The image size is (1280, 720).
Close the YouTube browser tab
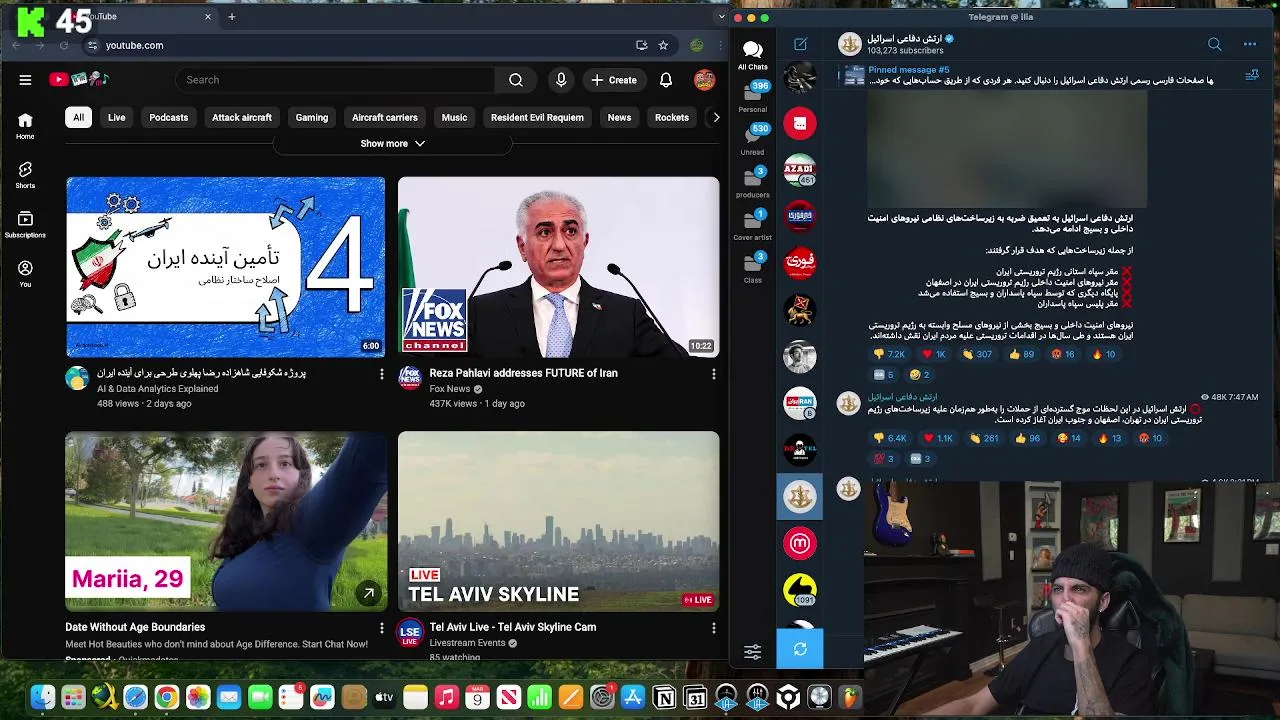click(x=208, y=16)
